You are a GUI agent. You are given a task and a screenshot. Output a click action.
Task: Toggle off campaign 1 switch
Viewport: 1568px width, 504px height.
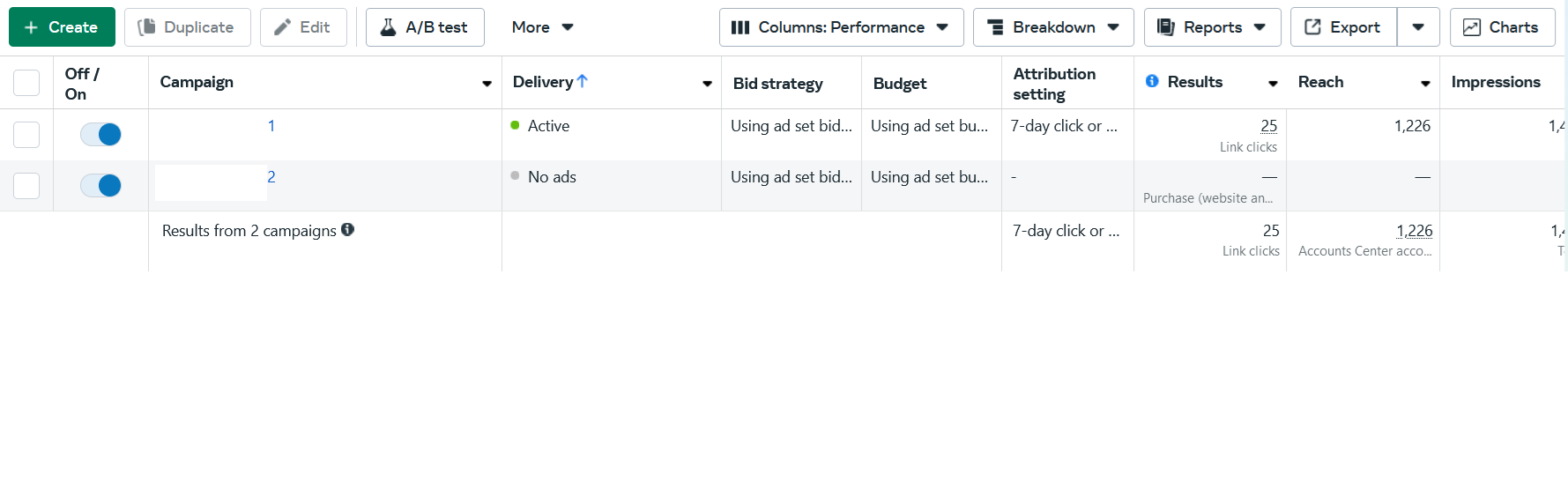100,134
